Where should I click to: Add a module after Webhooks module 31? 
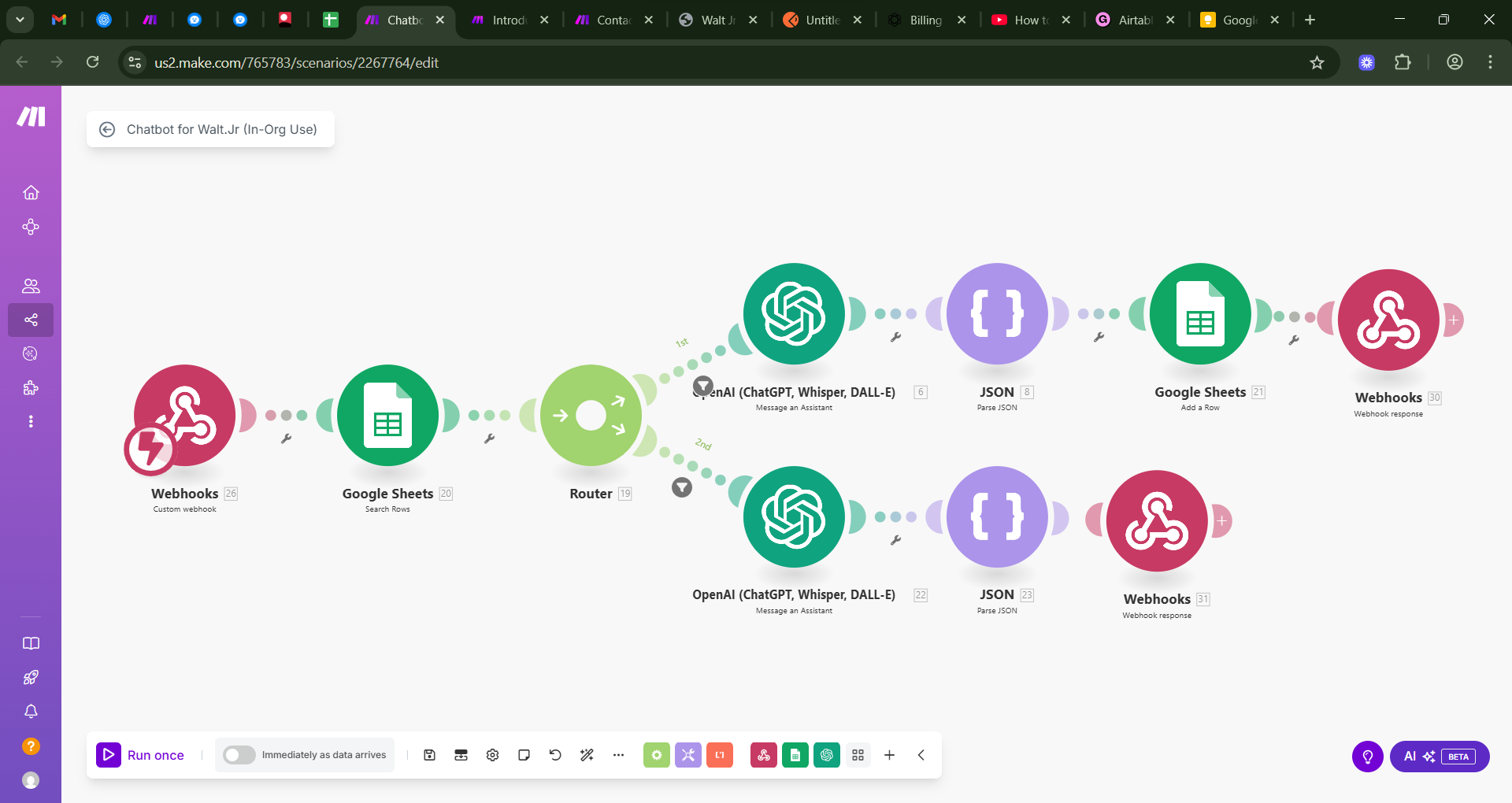point(1222,520)
